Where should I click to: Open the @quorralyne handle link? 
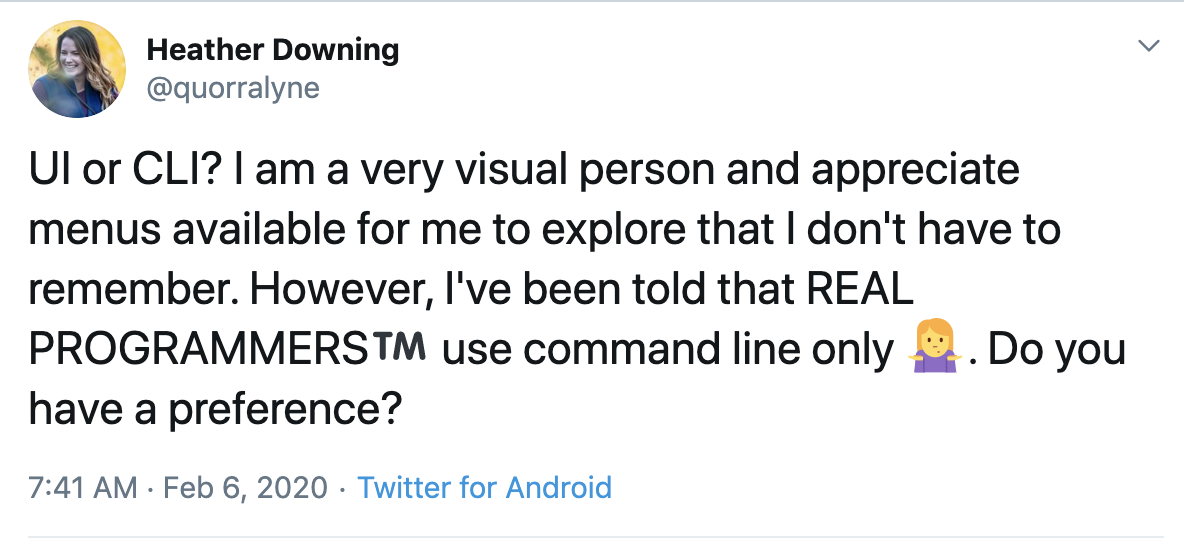[233, 88]
